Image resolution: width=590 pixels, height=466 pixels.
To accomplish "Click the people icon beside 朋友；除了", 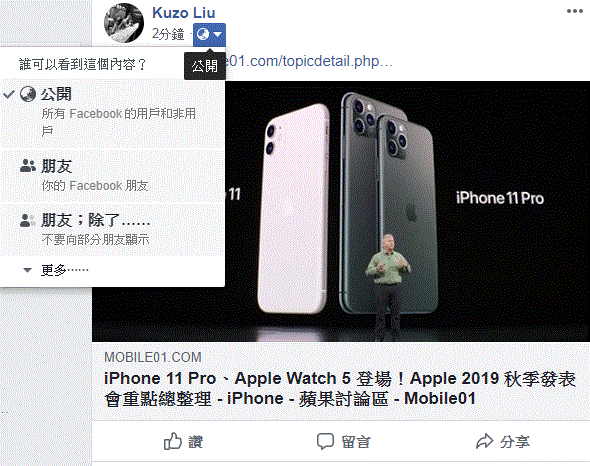I will [28, 220].
